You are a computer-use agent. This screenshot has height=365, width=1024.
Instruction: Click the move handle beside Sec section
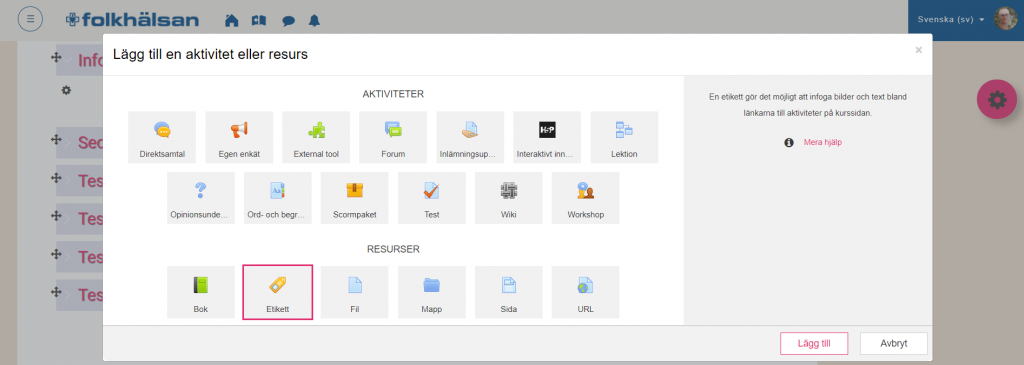(56, 139)
